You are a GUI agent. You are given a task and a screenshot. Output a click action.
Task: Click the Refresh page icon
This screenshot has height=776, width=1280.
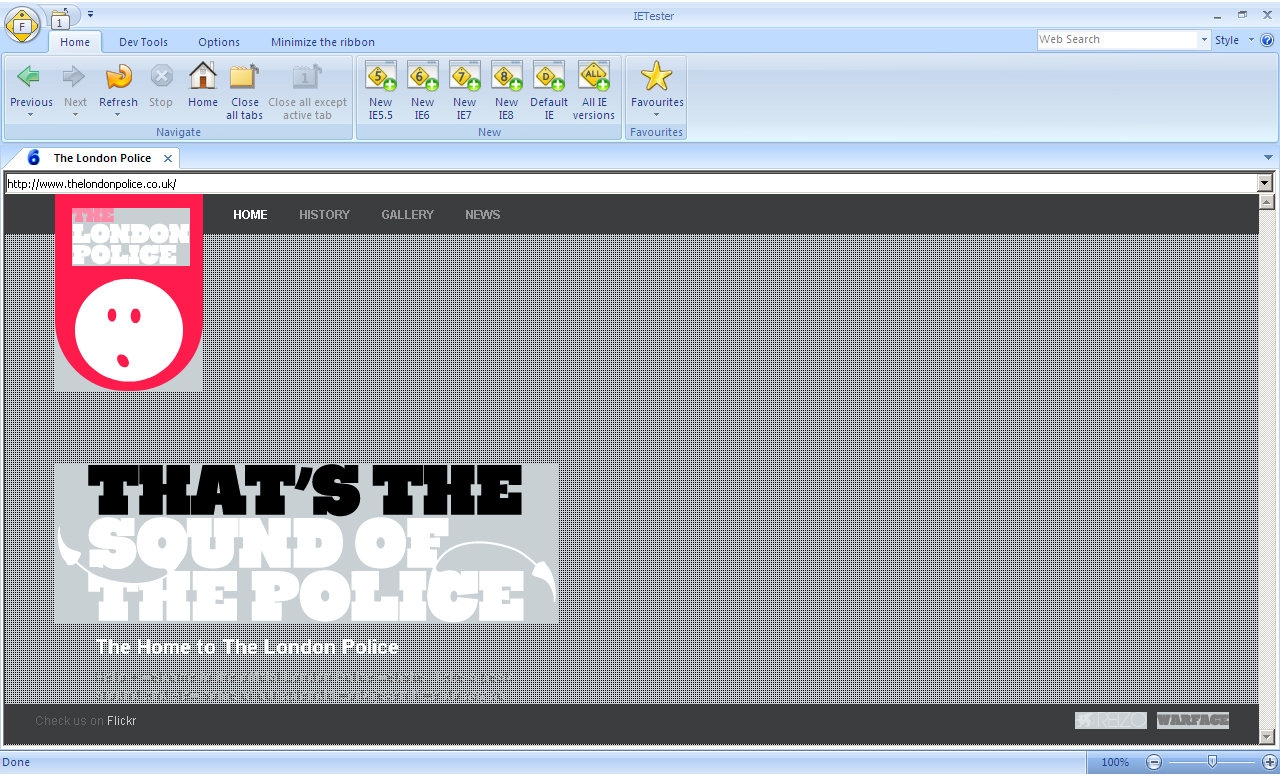[118, 76]
